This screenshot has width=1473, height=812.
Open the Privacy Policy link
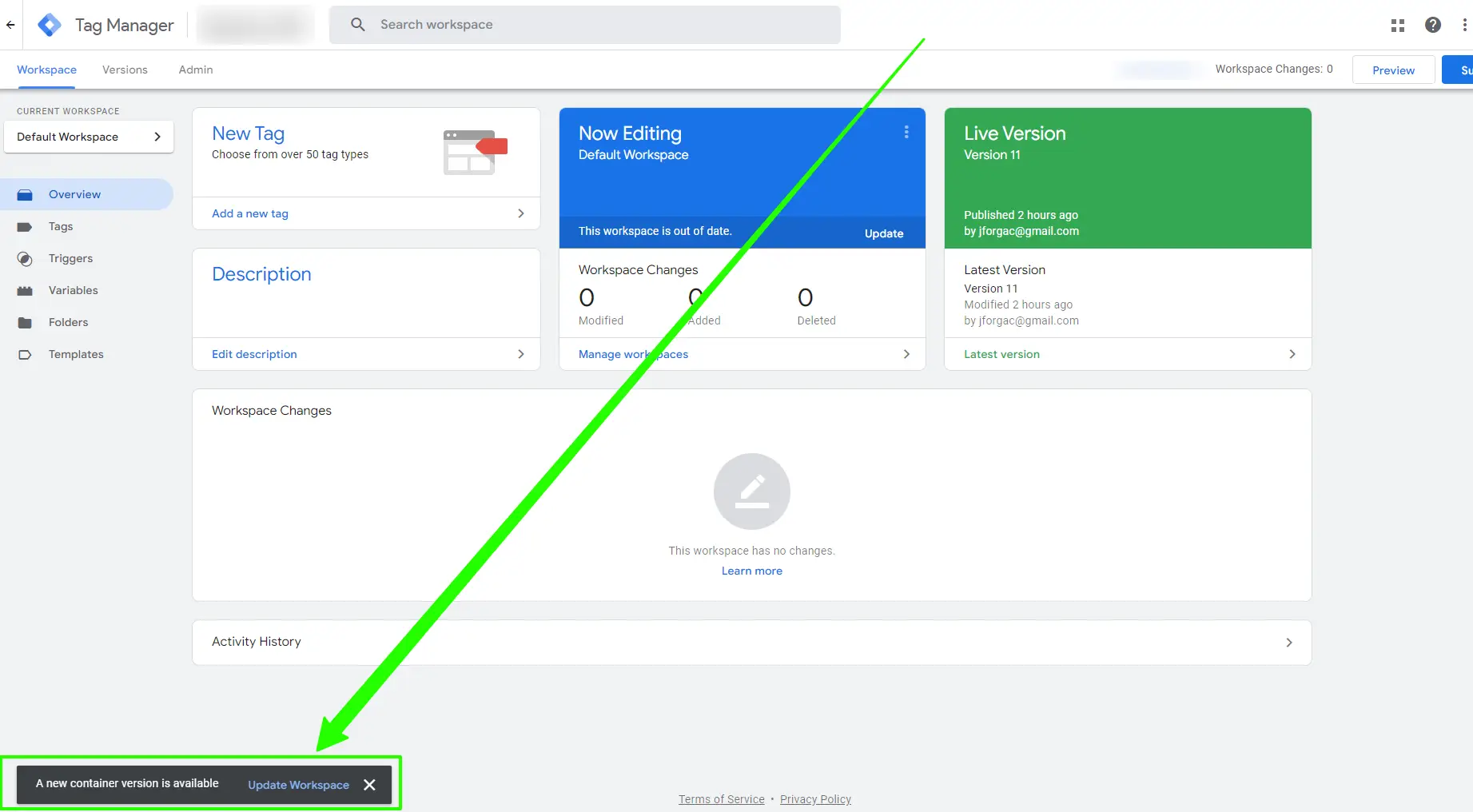point(815,799)
